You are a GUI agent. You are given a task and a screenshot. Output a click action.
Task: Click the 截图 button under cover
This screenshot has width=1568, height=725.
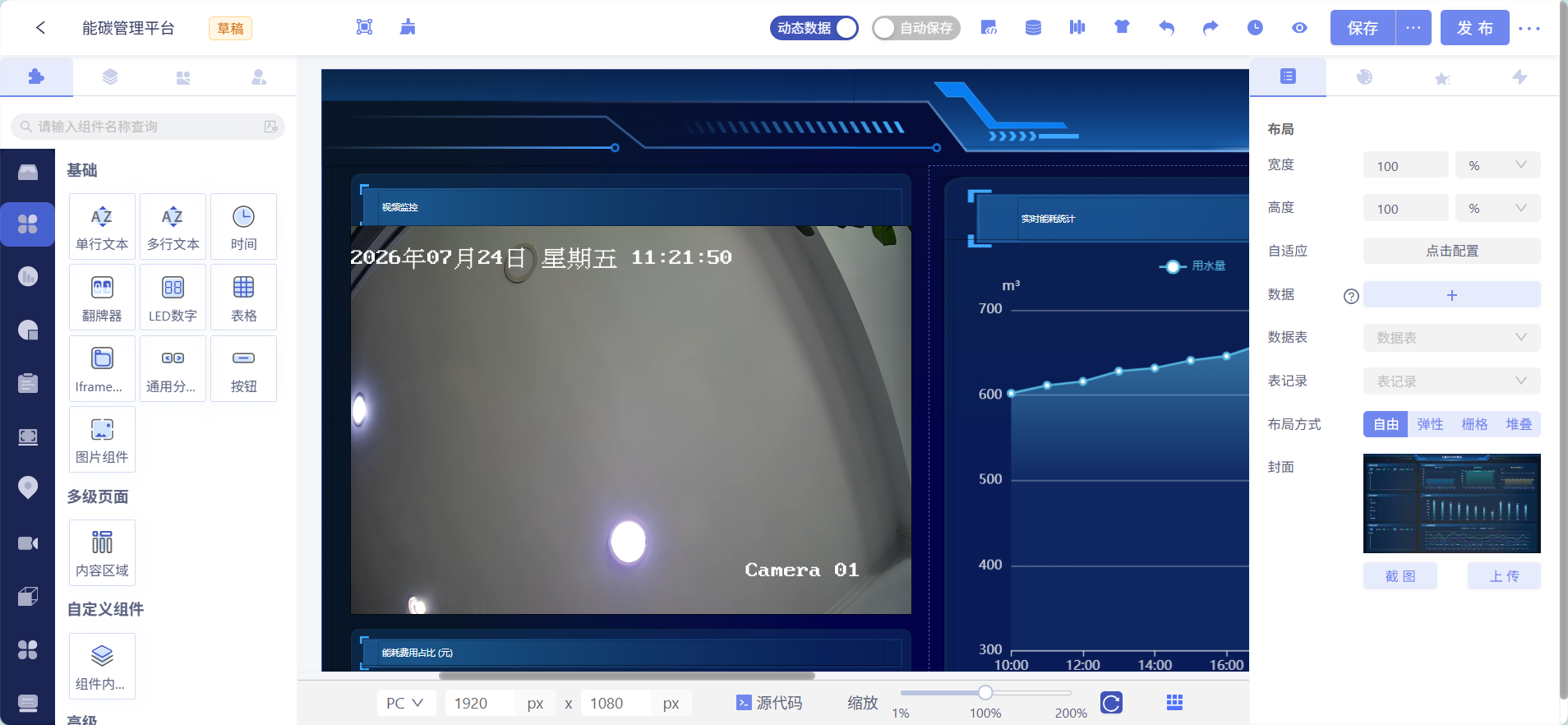pyautogui.click(x=1400, y=576)
